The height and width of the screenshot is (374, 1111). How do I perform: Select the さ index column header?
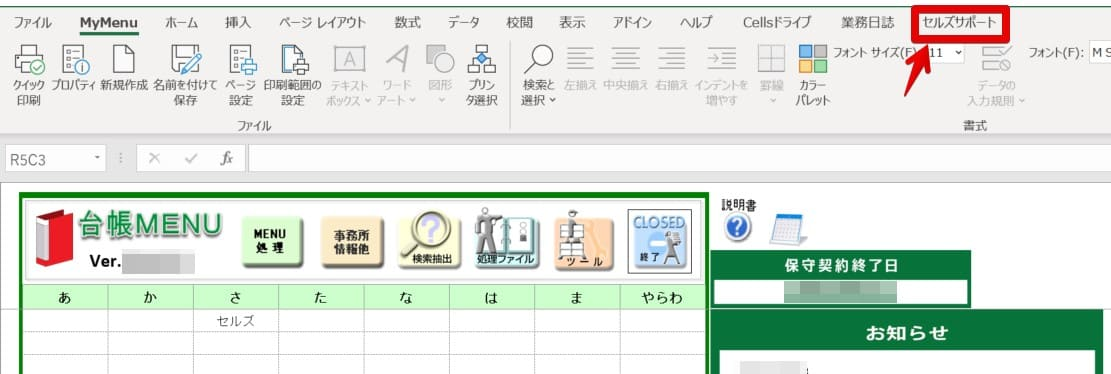tap(236, 298)
